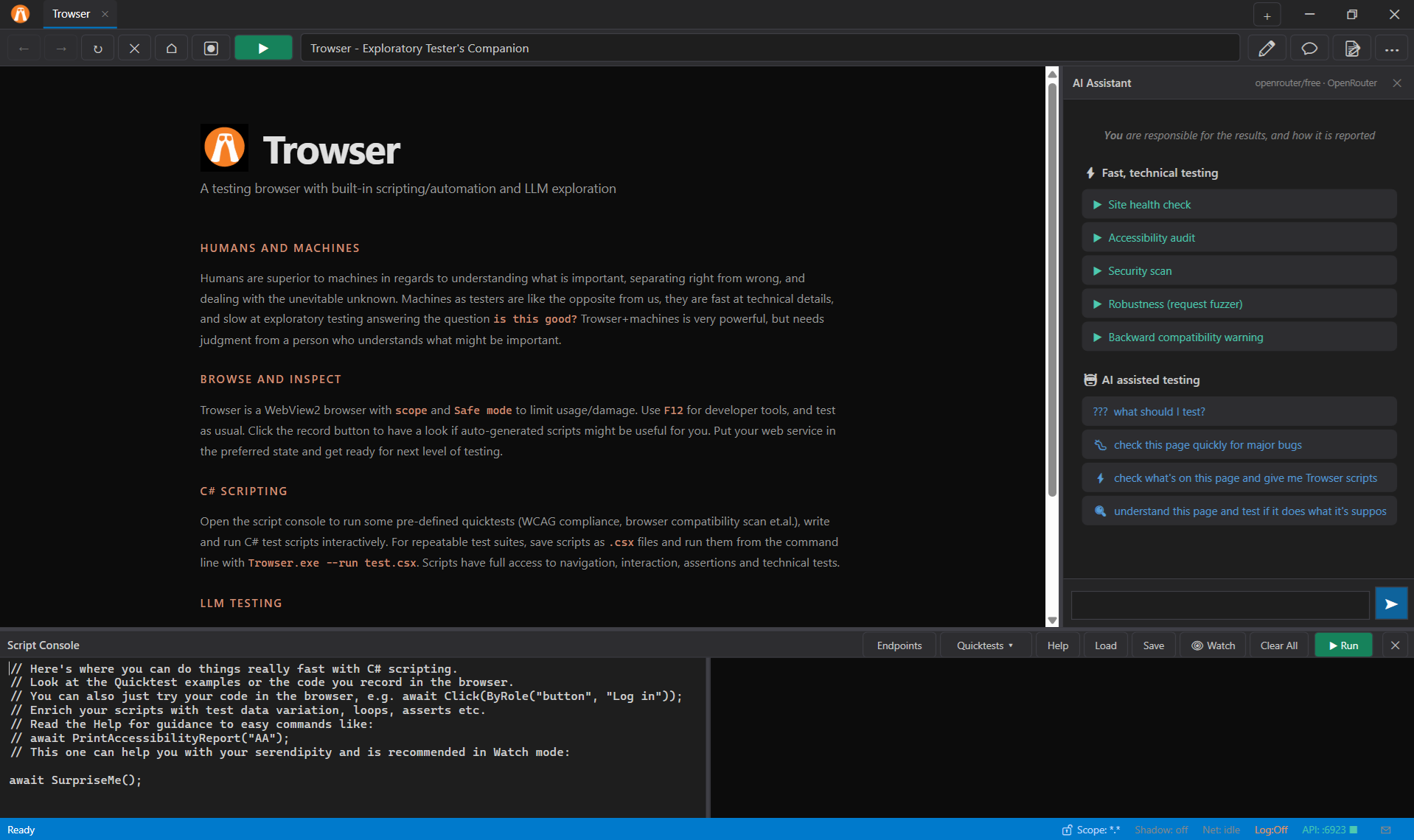This screenshot has width=1414, height=840.
Task: Click the Scope lock icon in status bar
Action: point(1067,830)
